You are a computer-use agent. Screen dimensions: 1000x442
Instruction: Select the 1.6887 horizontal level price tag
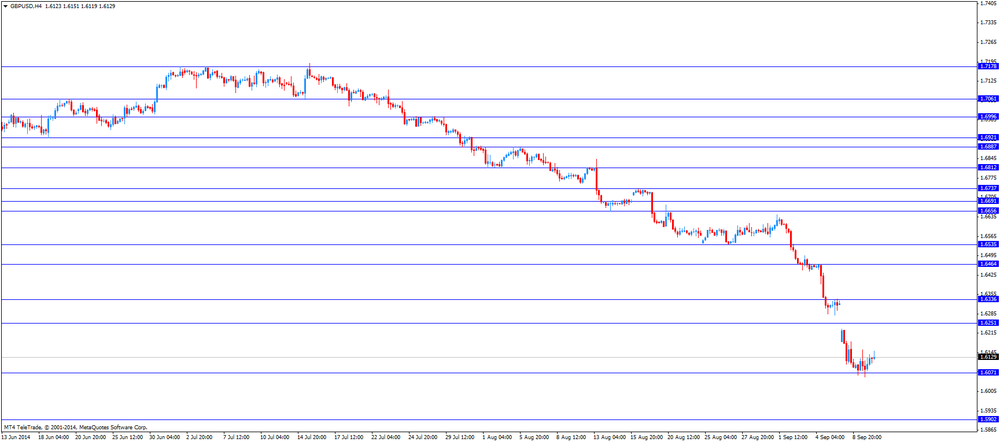click(987, 147)
